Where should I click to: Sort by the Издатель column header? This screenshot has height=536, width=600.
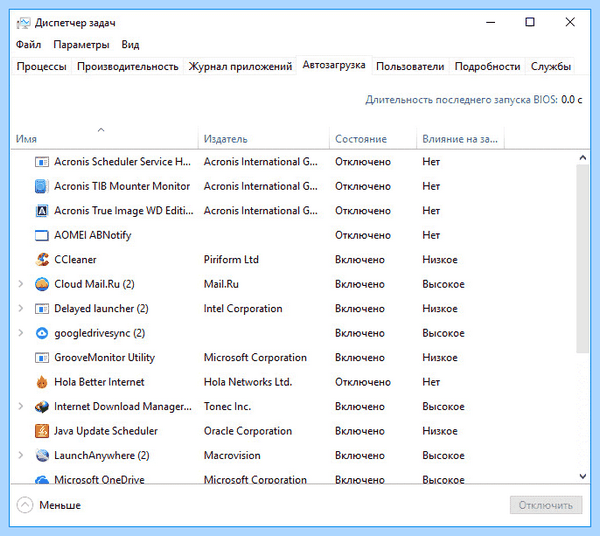264,138
